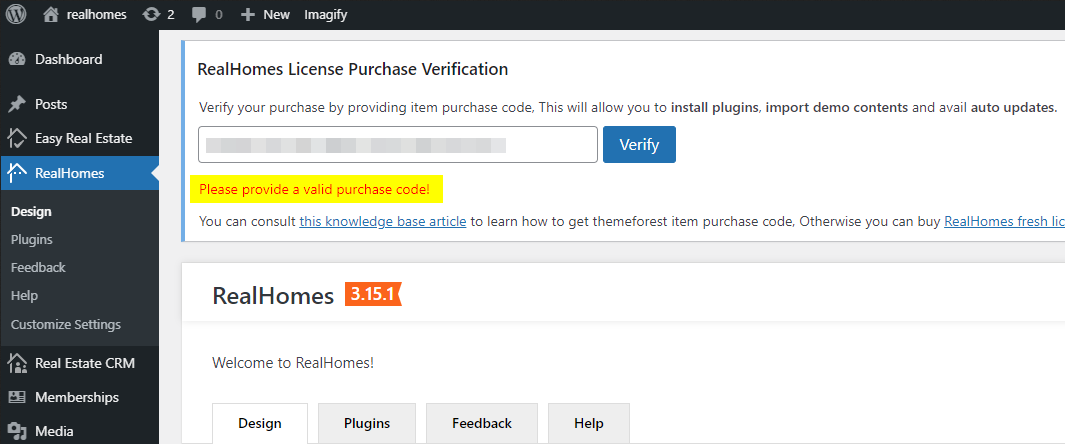Open Imagify in admin bar
Screen dimensions: 1065x444
pyautogui.click(x=326, y=14)
